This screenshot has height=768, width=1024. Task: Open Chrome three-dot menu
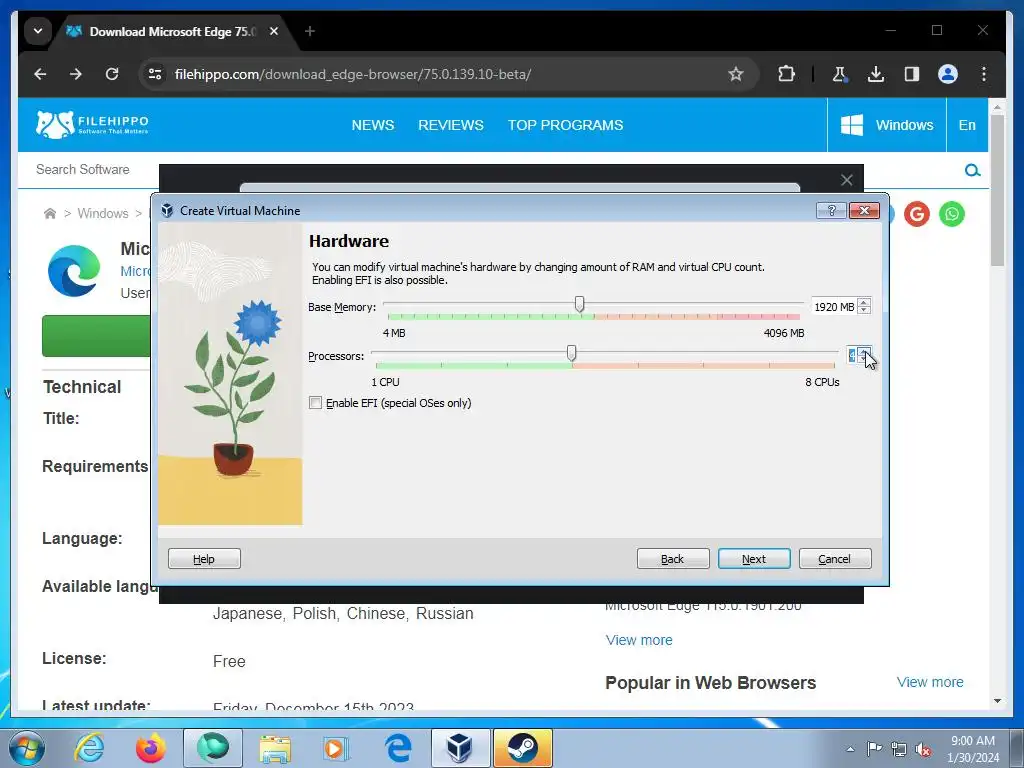[984, 74]
